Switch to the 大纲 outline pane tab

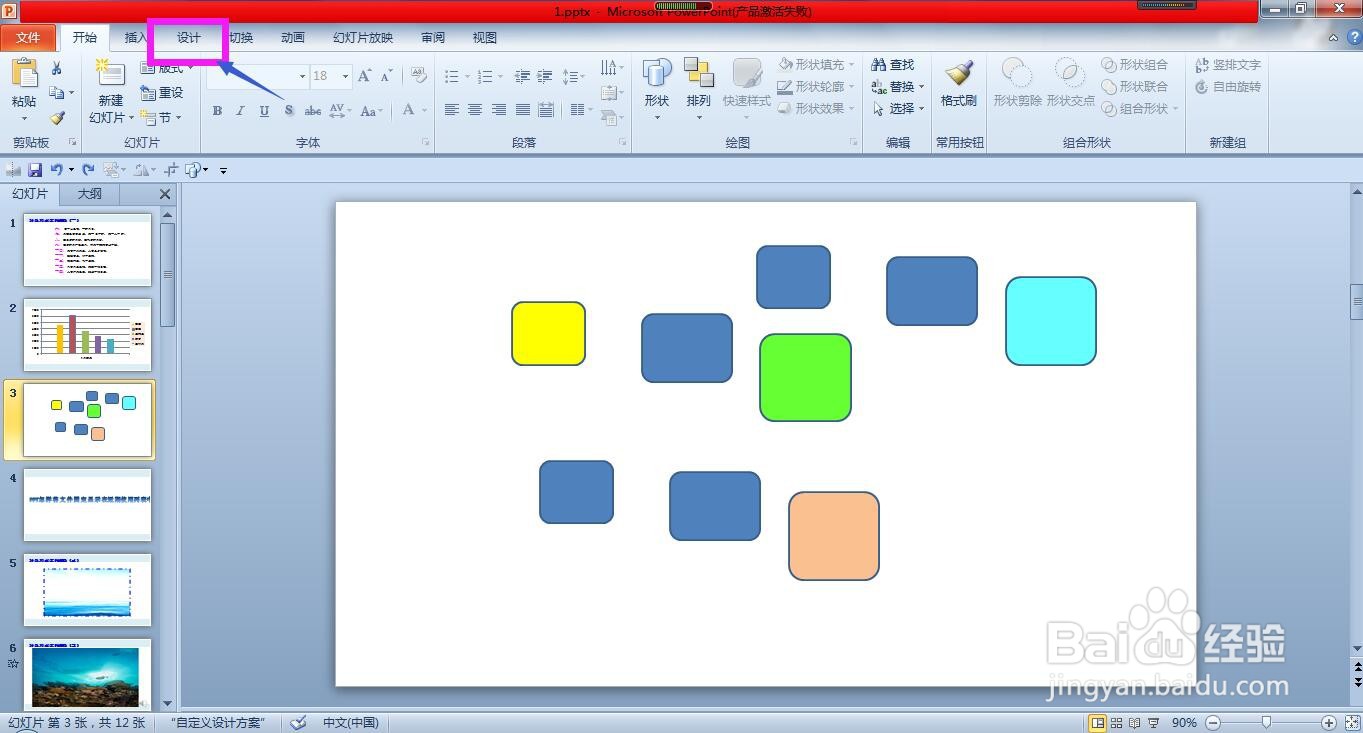(90, 194)
